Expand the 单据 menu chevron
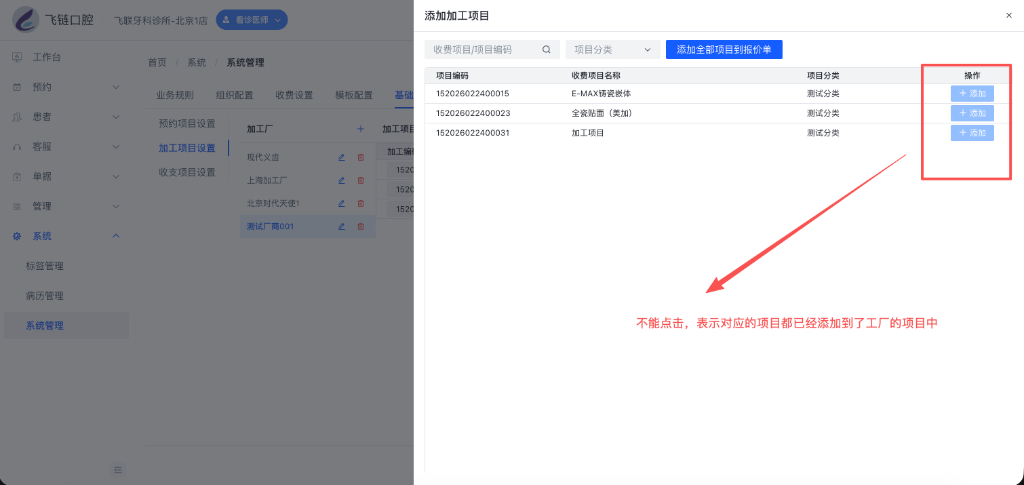This screenshot has width=1024, height=485. pyautogui.click(x=116, y=176)
